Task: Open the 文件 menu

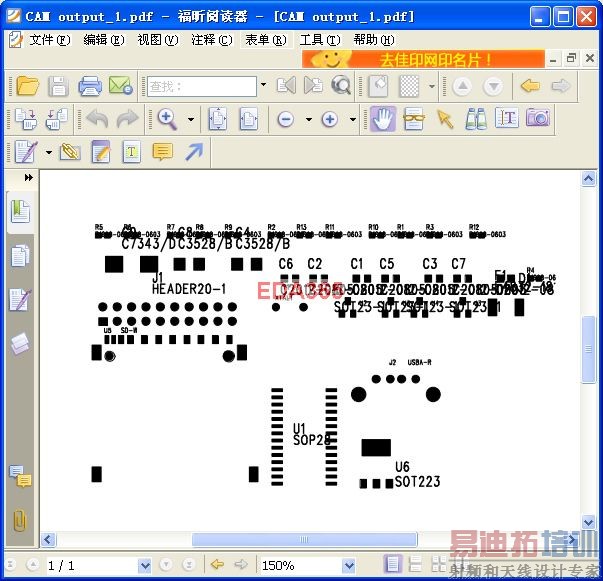Action: coord(50,40)
